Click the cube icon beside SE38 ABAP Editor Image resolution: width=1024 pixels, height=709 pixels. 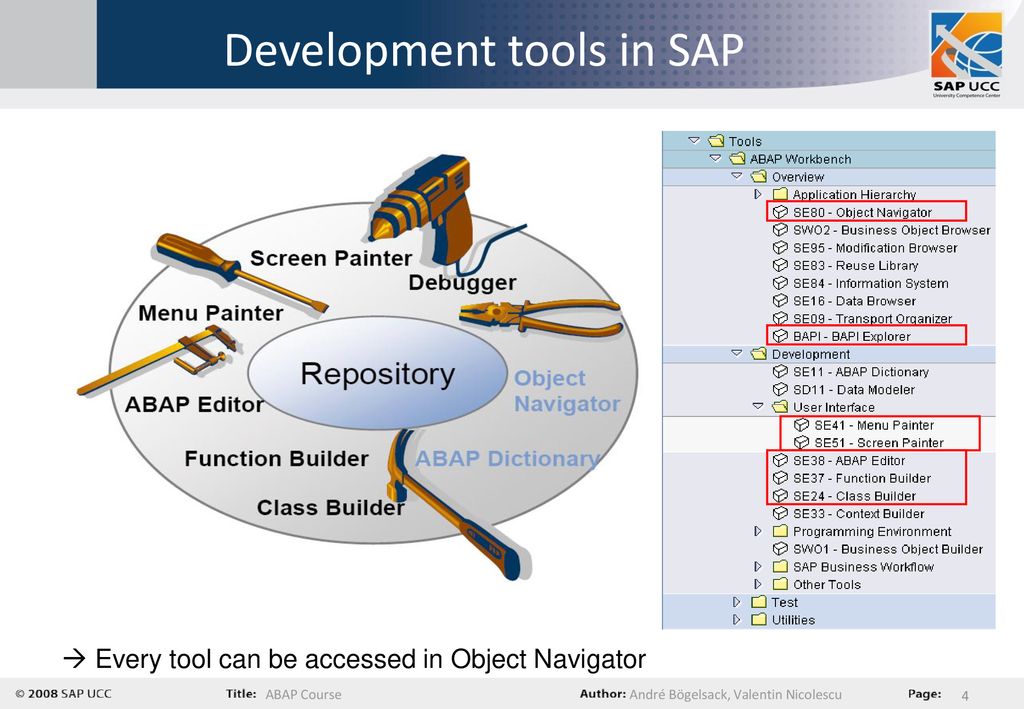pos(780,460)
